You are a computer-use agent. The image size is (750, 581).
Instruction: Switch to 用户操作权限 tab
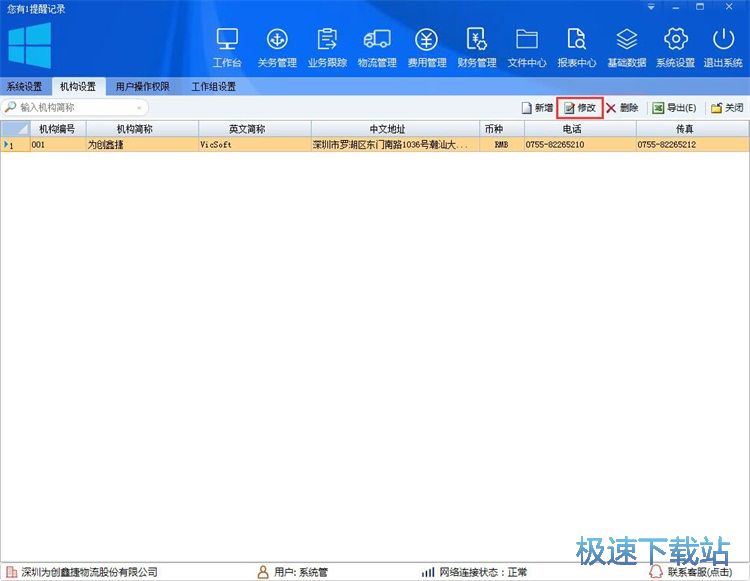tap(143, 87)
